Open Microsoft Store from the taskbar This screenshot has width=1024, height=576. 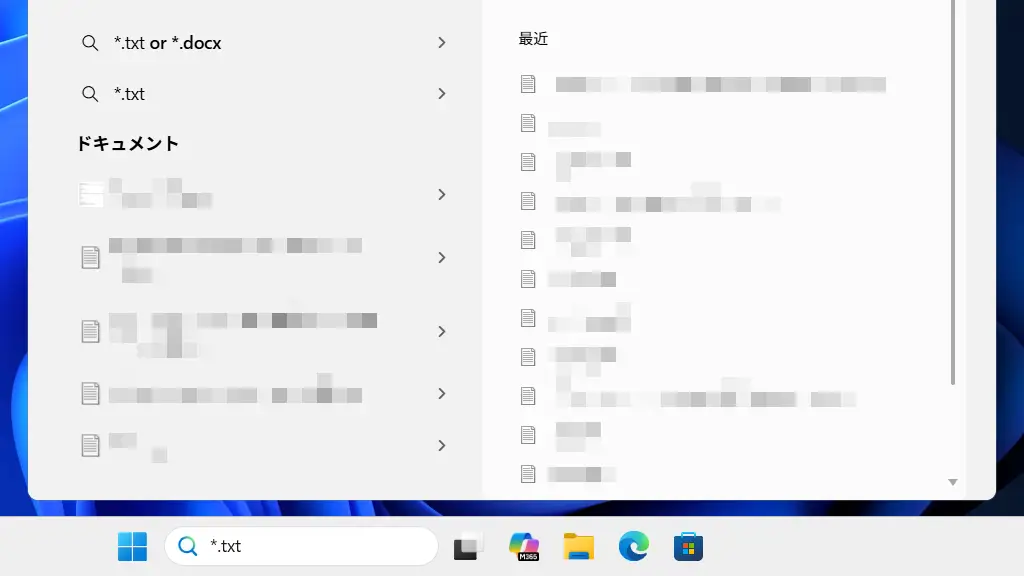coord(687,546)
